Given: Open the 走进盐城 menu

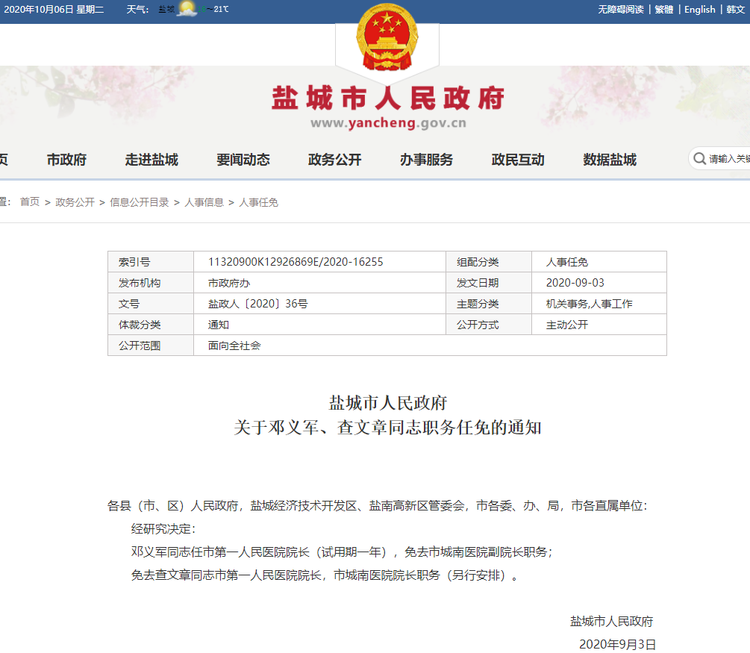Looking at the screenshot, I should coord(152,159).
